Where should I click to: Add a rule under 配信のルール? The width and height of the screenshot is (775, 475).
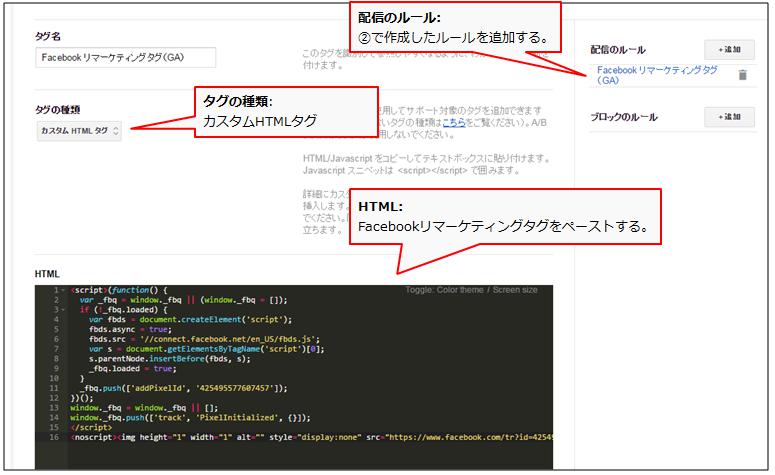tap(730, 49)
